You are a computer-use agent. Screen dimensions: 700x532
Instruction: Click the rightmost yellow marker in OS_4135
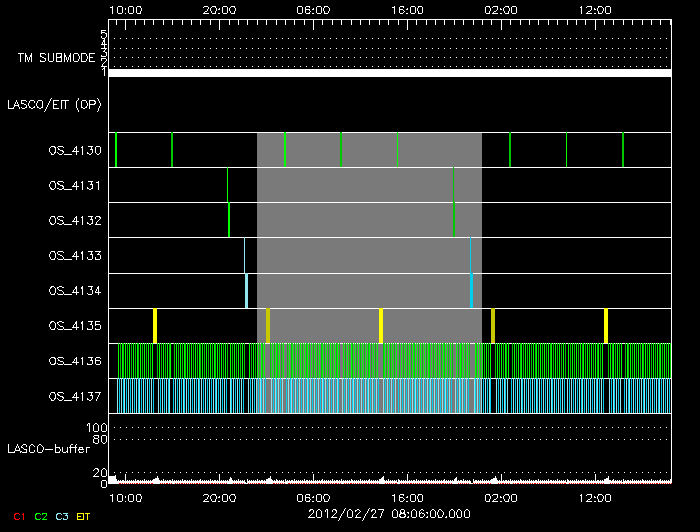click(606, 326)
